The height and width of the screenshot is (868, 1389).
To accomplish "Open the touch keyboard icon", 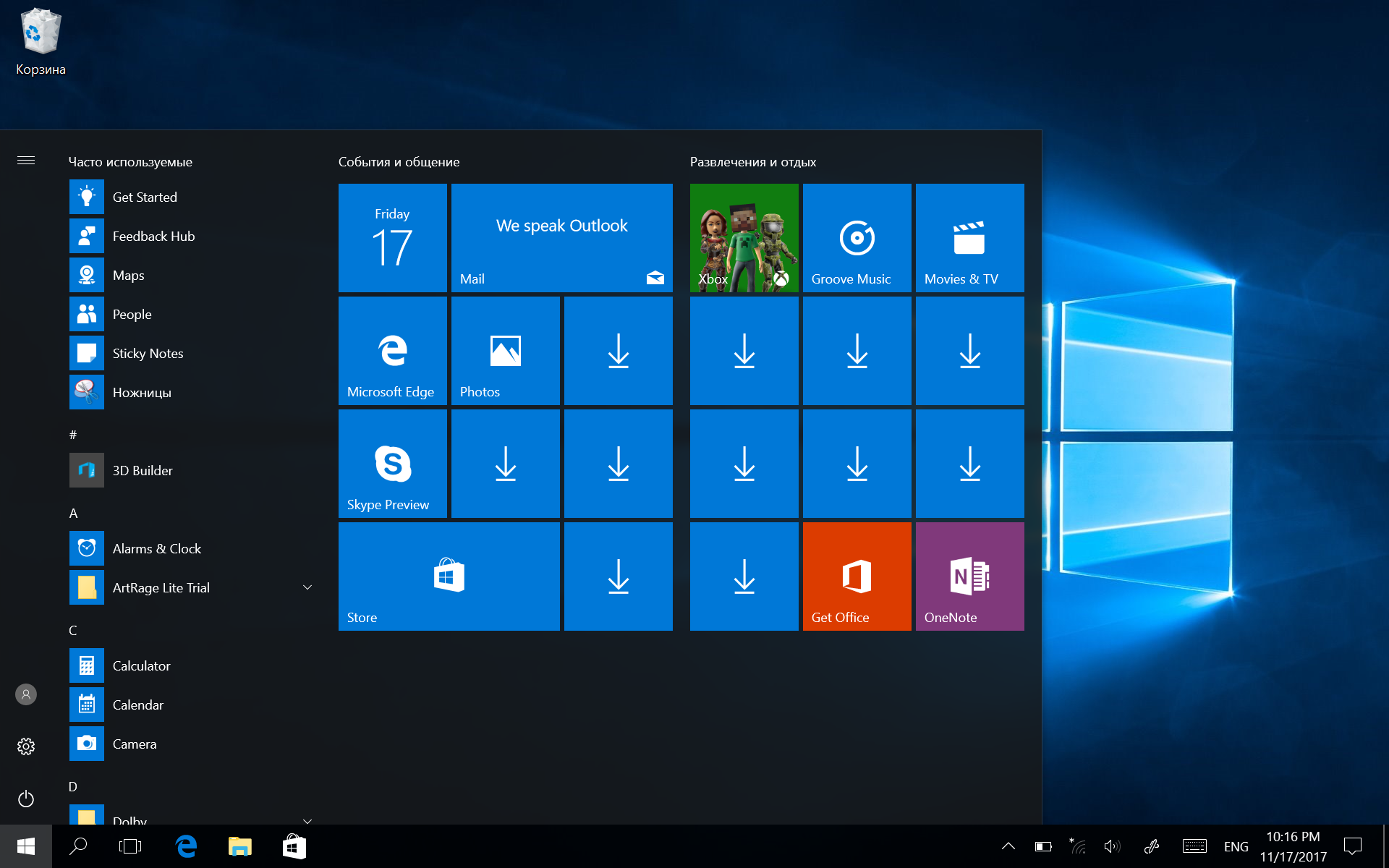I will pyautogui.click(x=1194, y=846).
